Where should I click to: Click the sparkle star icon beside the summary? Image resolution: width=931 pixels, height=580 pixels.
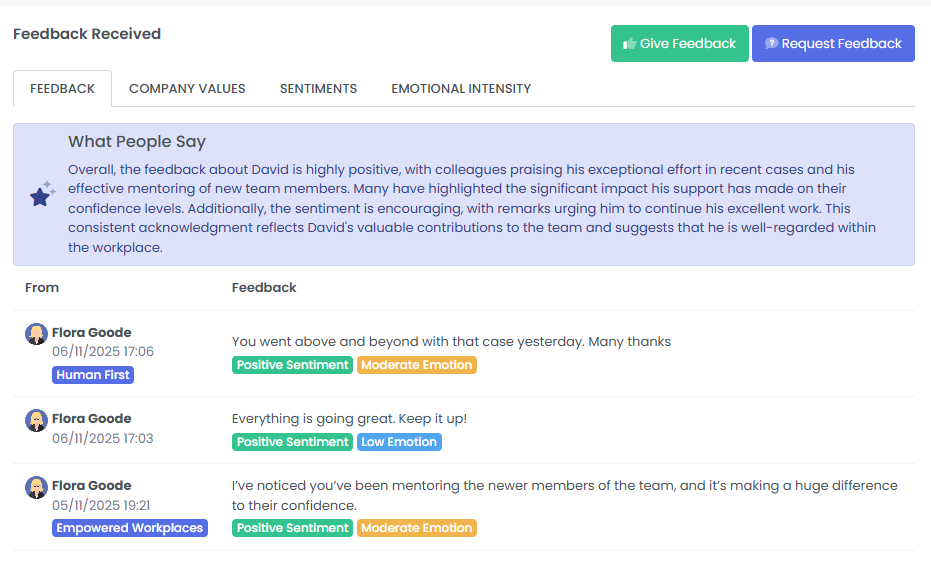tap(40, 193)
